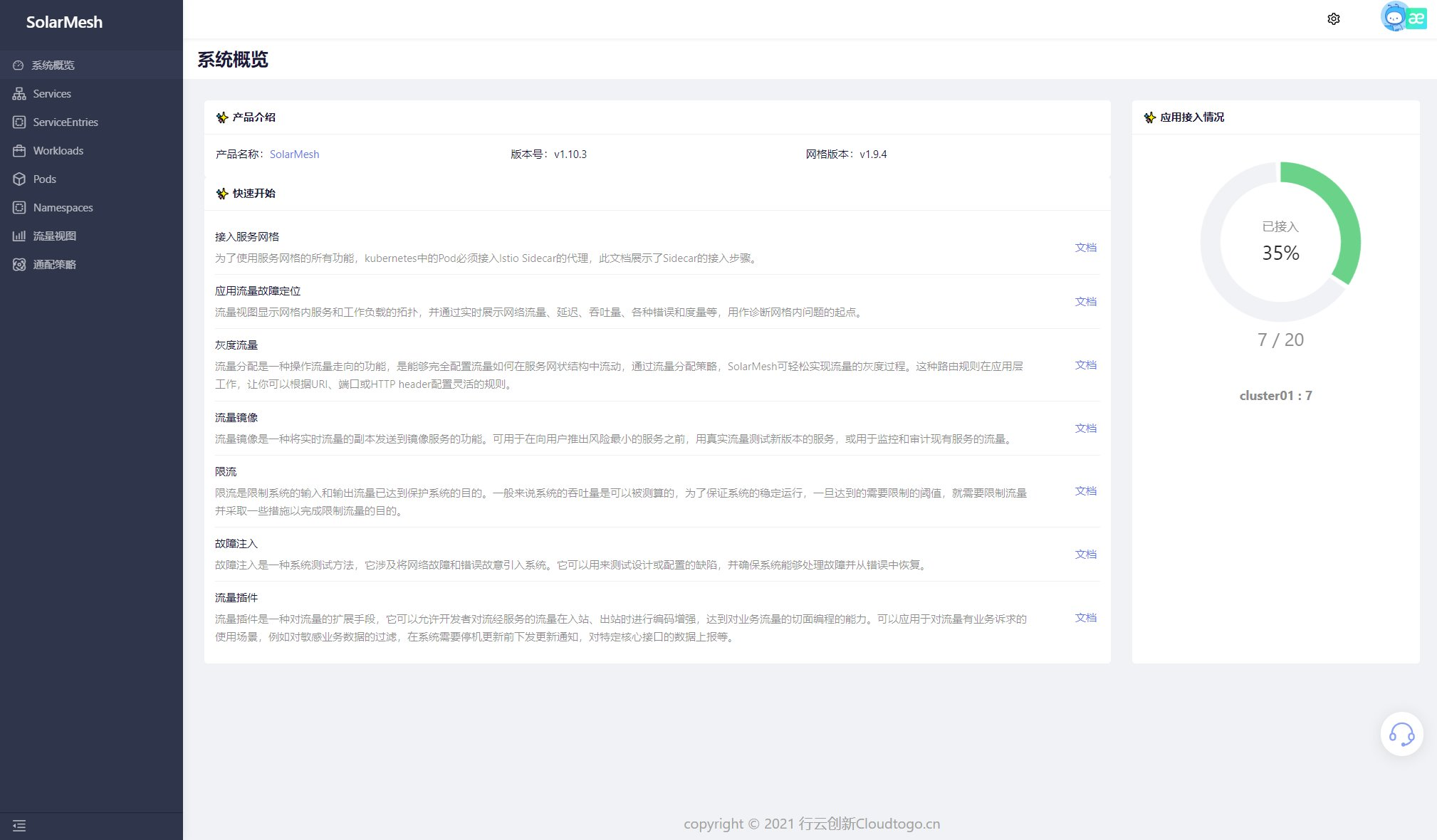Open the ServiceEntries menu item
This screenshot has width=1437, height=840.
66,122
